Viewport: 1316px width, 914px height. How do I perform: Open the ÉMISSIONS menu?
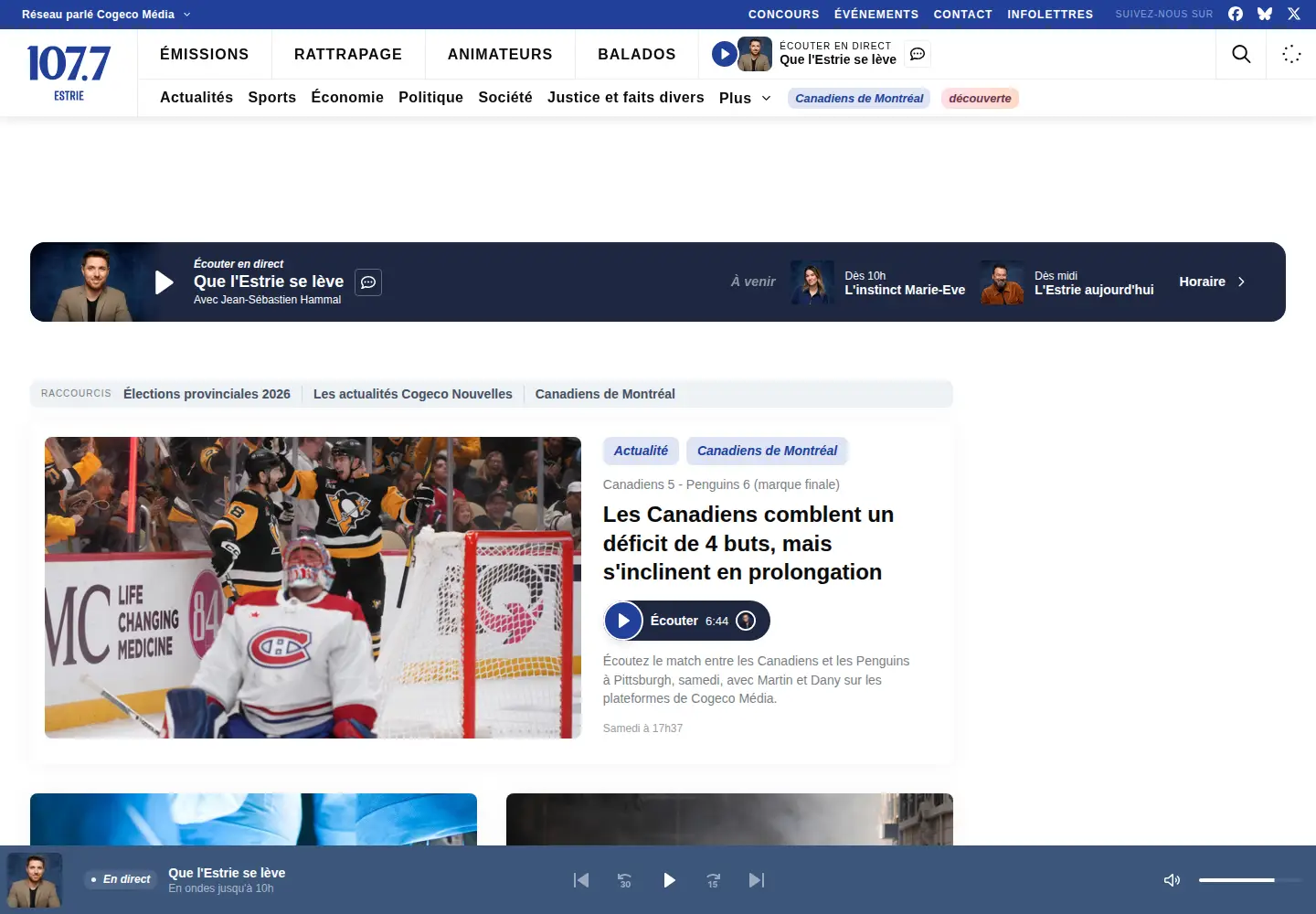point(205,54)
